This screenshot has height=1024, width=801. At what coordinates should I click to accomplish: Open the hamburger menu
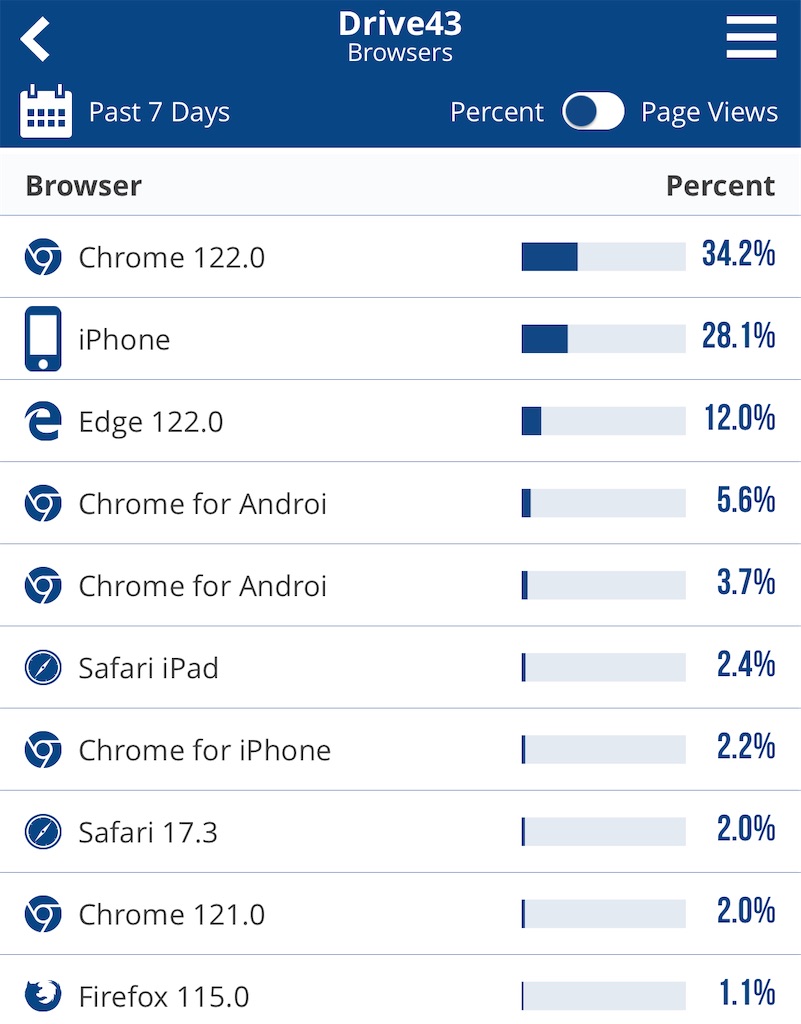(751, 37)
